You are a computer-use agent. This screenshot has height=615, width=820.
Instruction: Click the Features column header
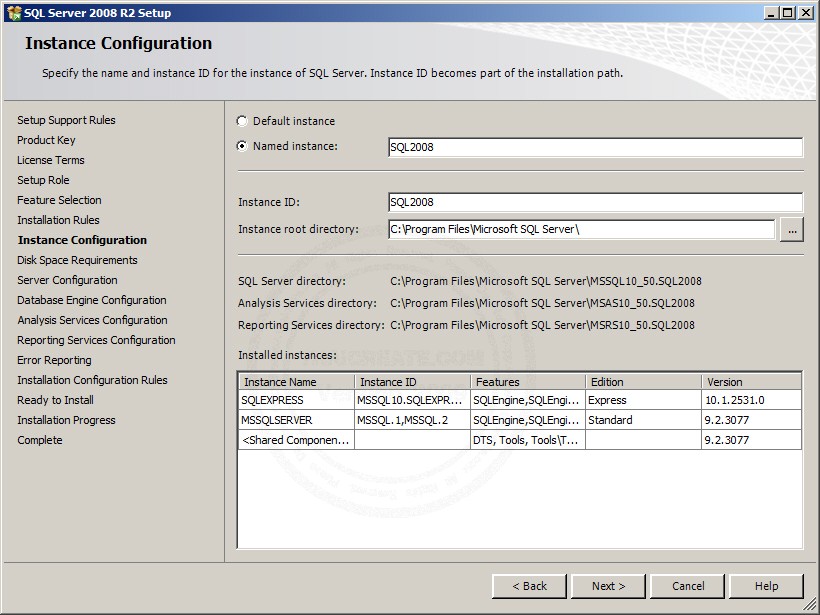[528, 382]
